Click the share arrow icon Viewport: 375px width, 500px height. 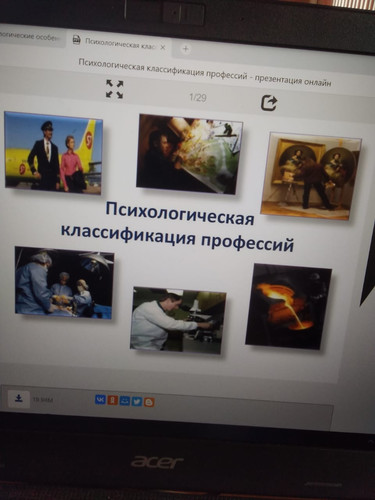point(269,103)
